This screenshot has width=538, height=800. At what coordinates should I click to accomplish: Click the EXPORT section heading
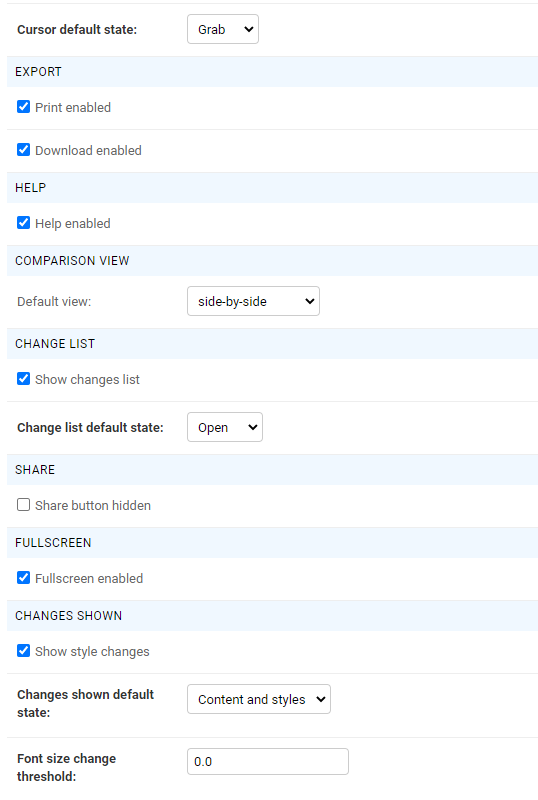[x=38, y=72]
